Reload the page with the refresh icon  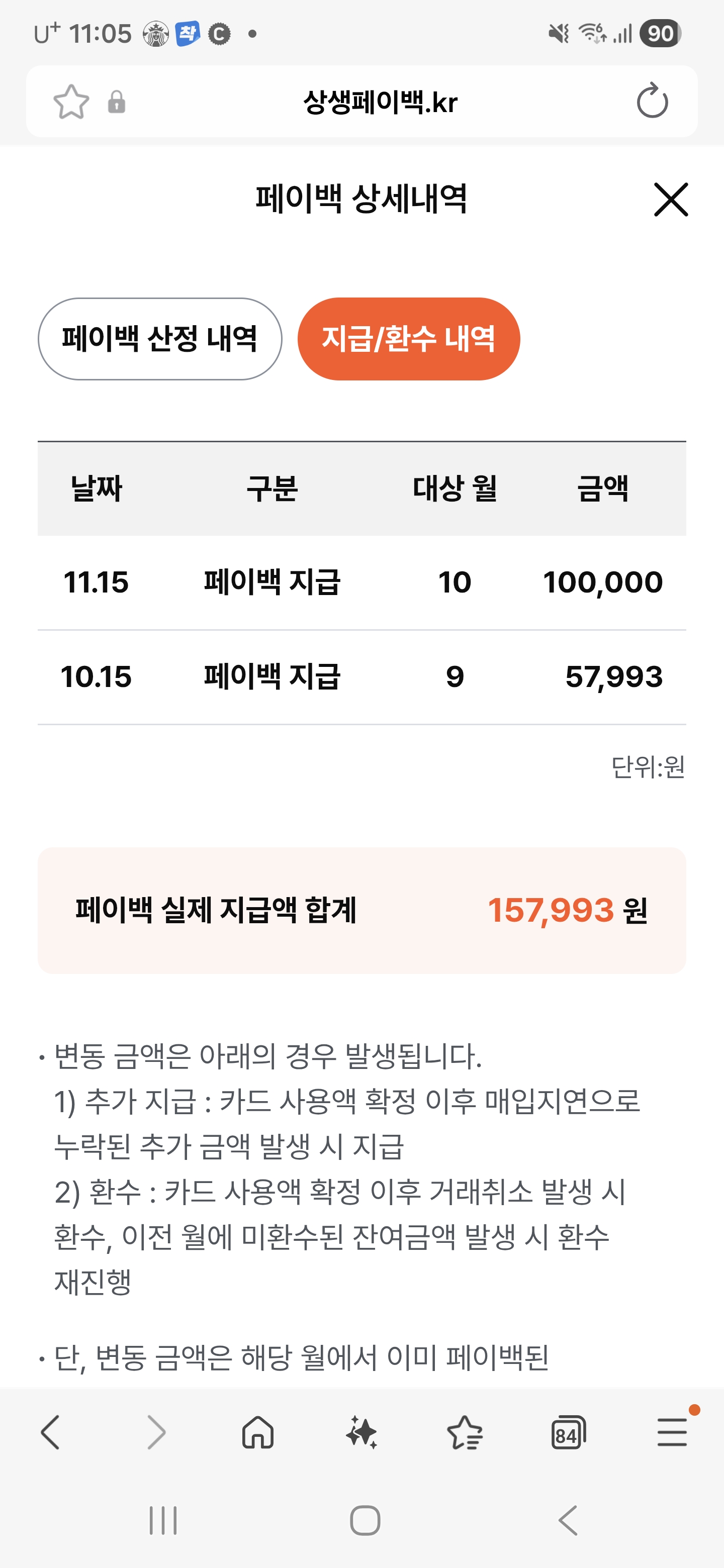pyautogui.click(x=652, y=101)
